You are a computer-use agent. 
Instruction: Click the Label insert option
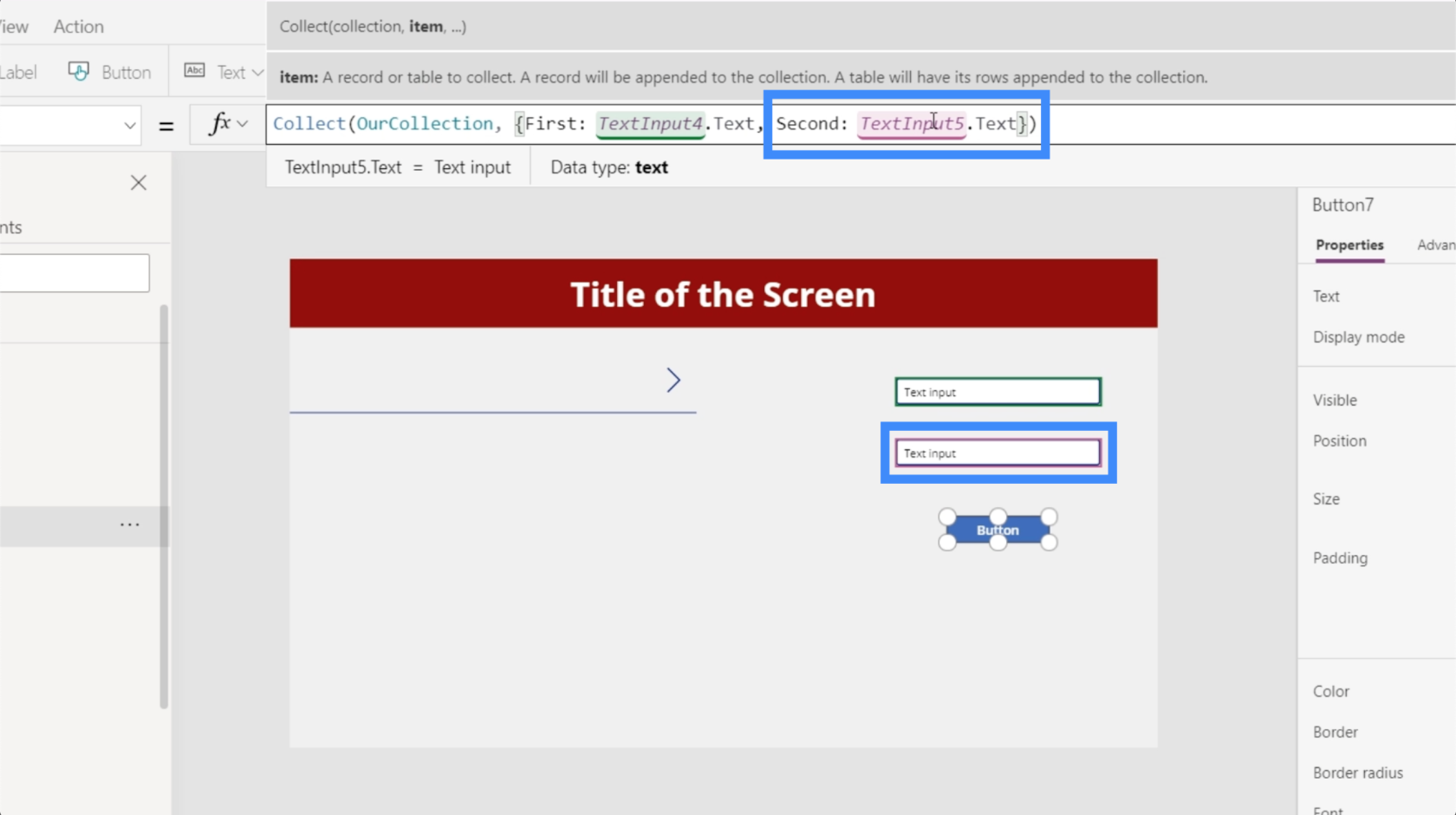[18, 72]
